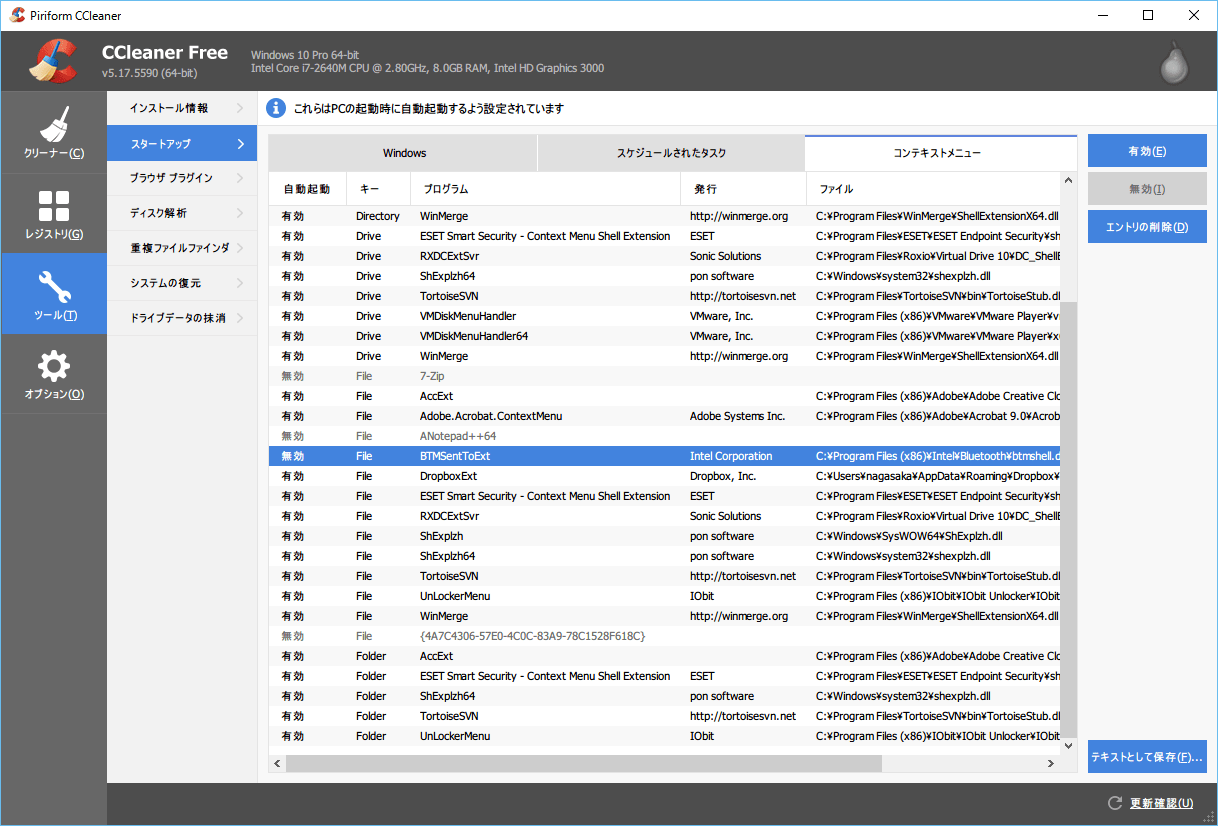Open the ディスク解析 menu item

coord(182,213)
